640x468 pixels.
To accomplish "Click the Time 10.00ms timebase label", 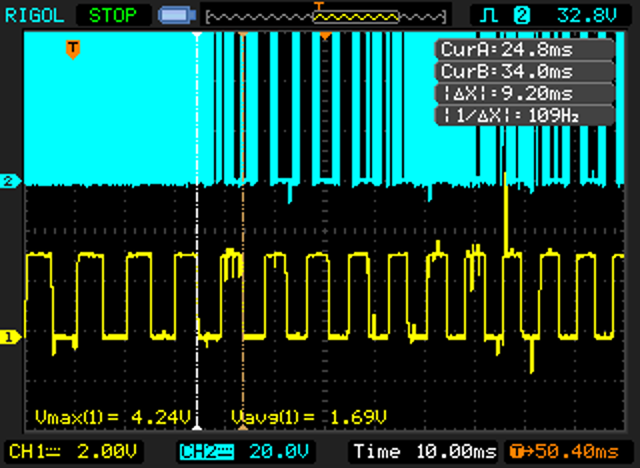I will (424, 452).
